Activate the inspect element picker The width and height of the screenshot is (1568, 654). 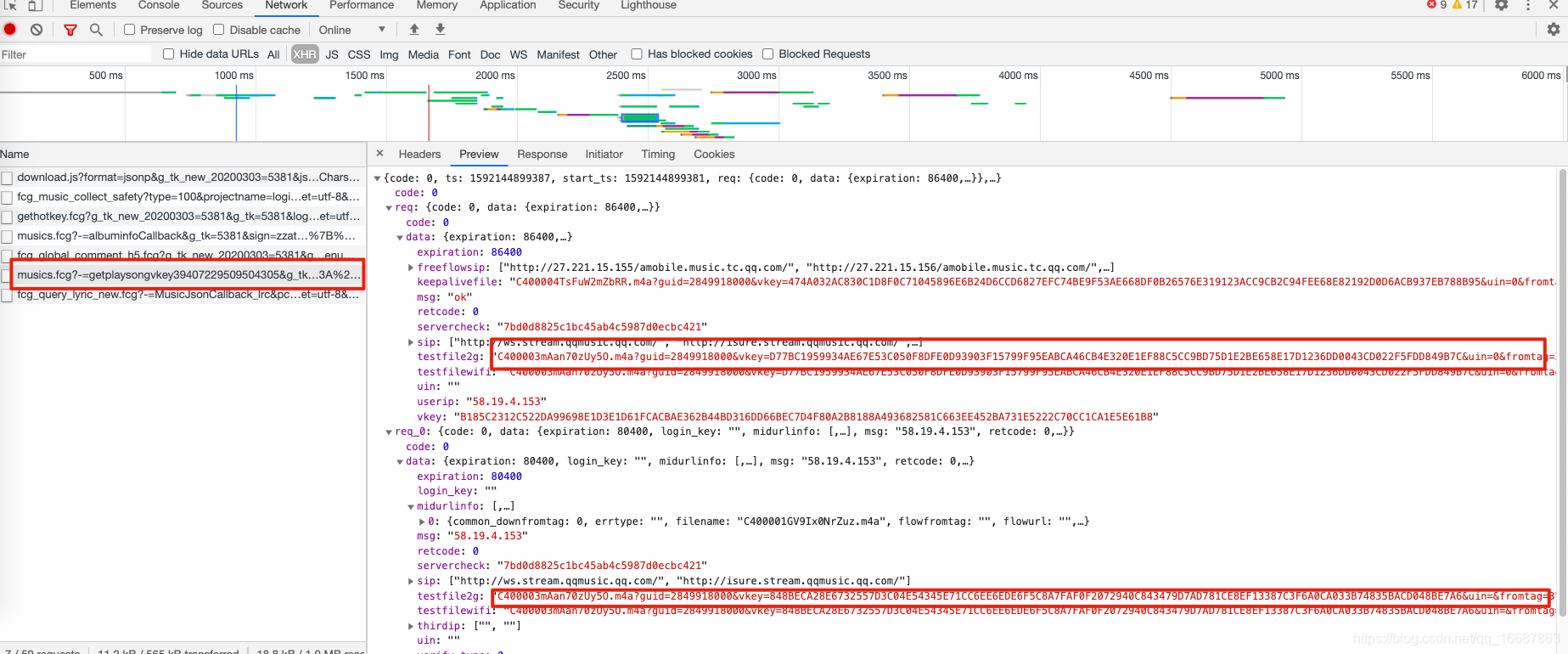10,5
